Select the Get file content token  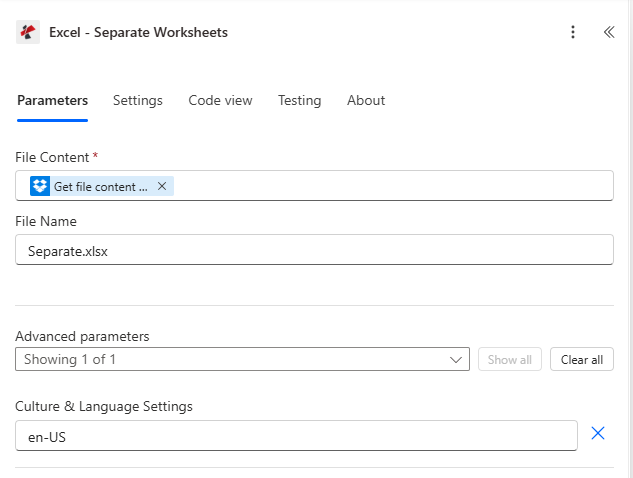pos(101,187)
